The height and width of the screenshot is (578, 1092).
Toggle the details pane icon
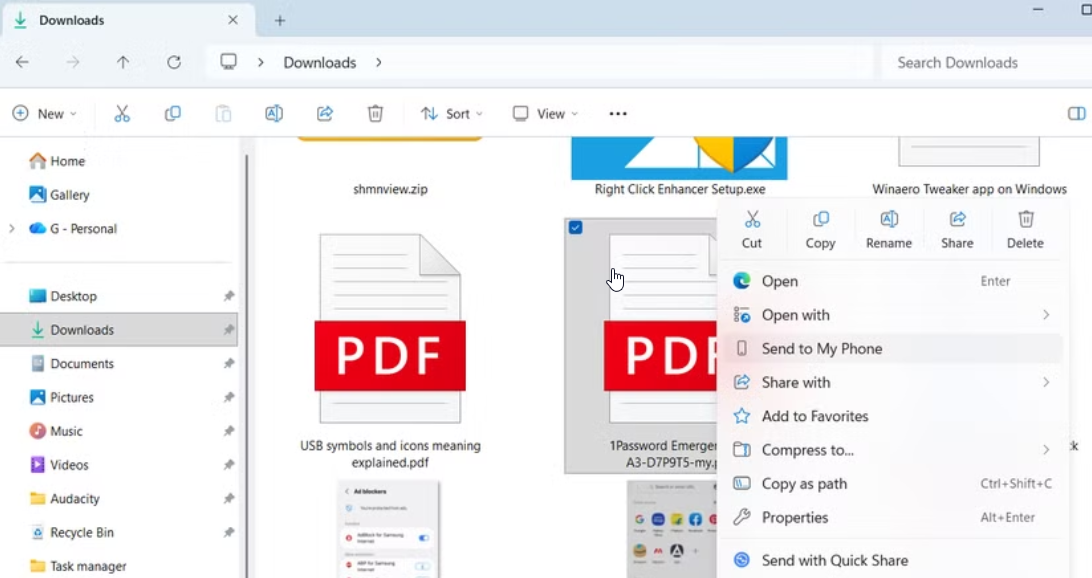(1076, 114)
